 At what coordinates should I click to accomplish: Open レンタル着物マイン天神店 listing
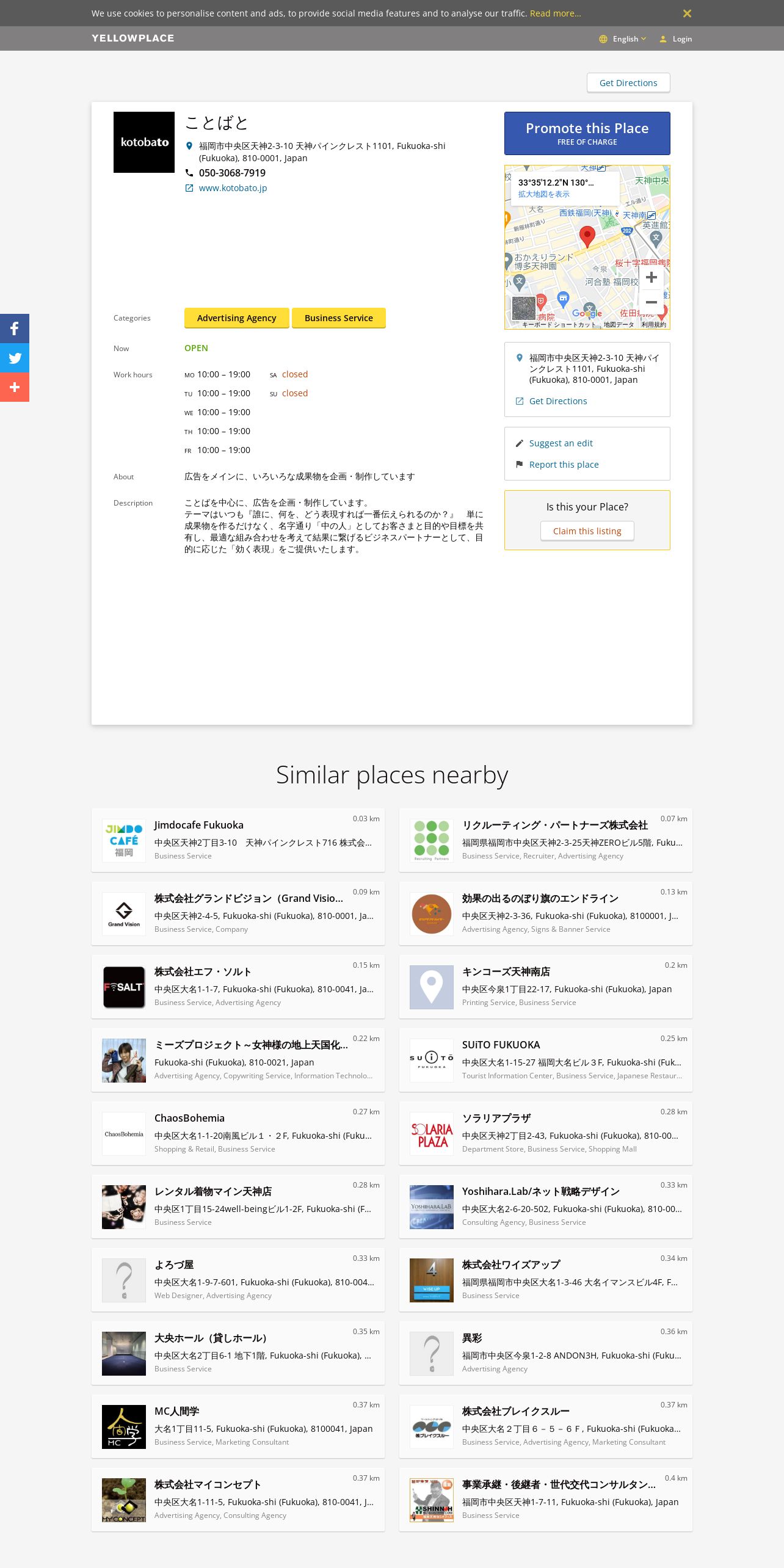pyautogui.click(x=213, y=1191)
